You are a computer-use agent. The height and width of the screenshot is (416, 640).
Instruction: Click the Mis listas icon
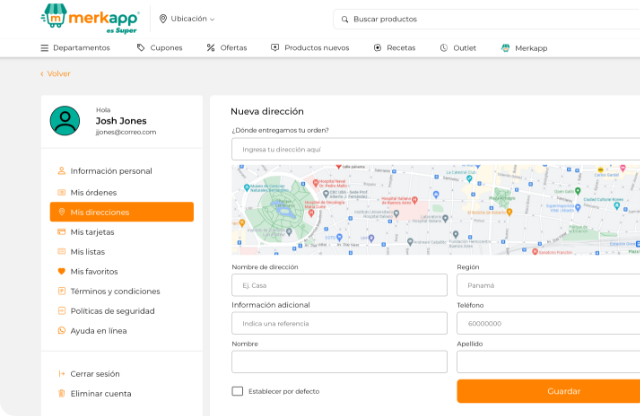62,251
